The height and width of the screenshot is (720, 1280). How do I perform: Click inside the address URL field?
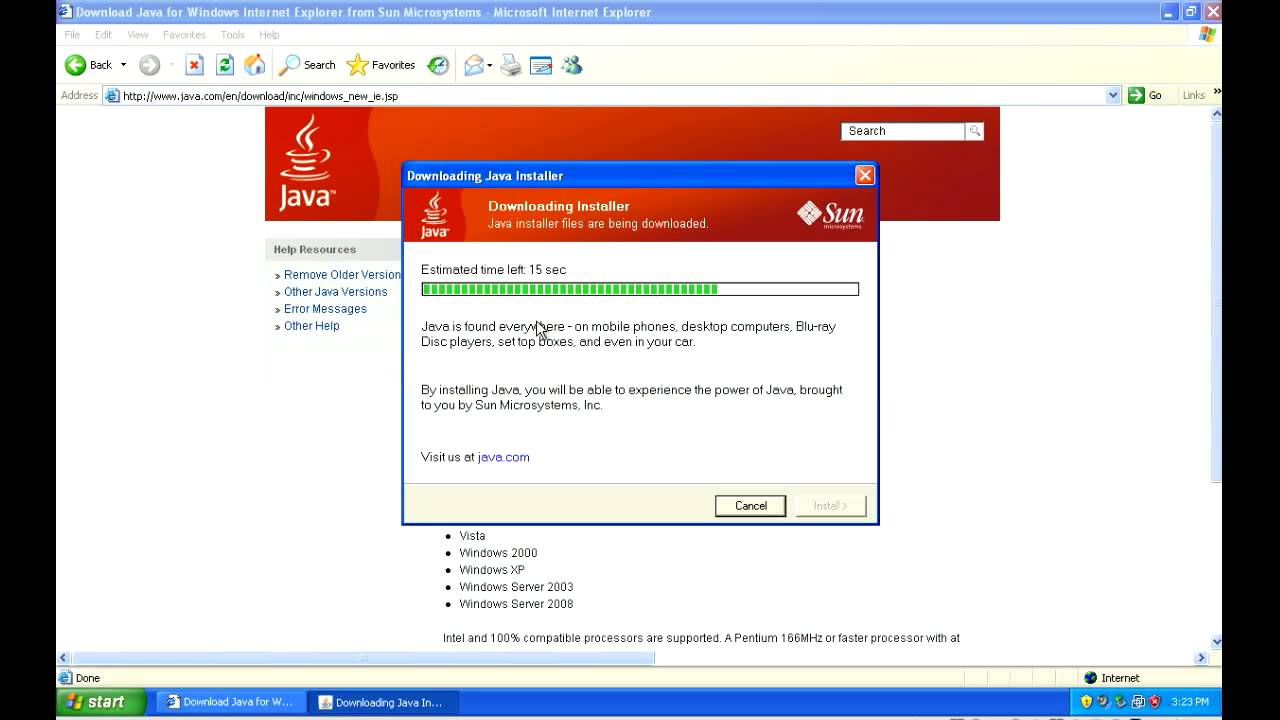[613, 96]
